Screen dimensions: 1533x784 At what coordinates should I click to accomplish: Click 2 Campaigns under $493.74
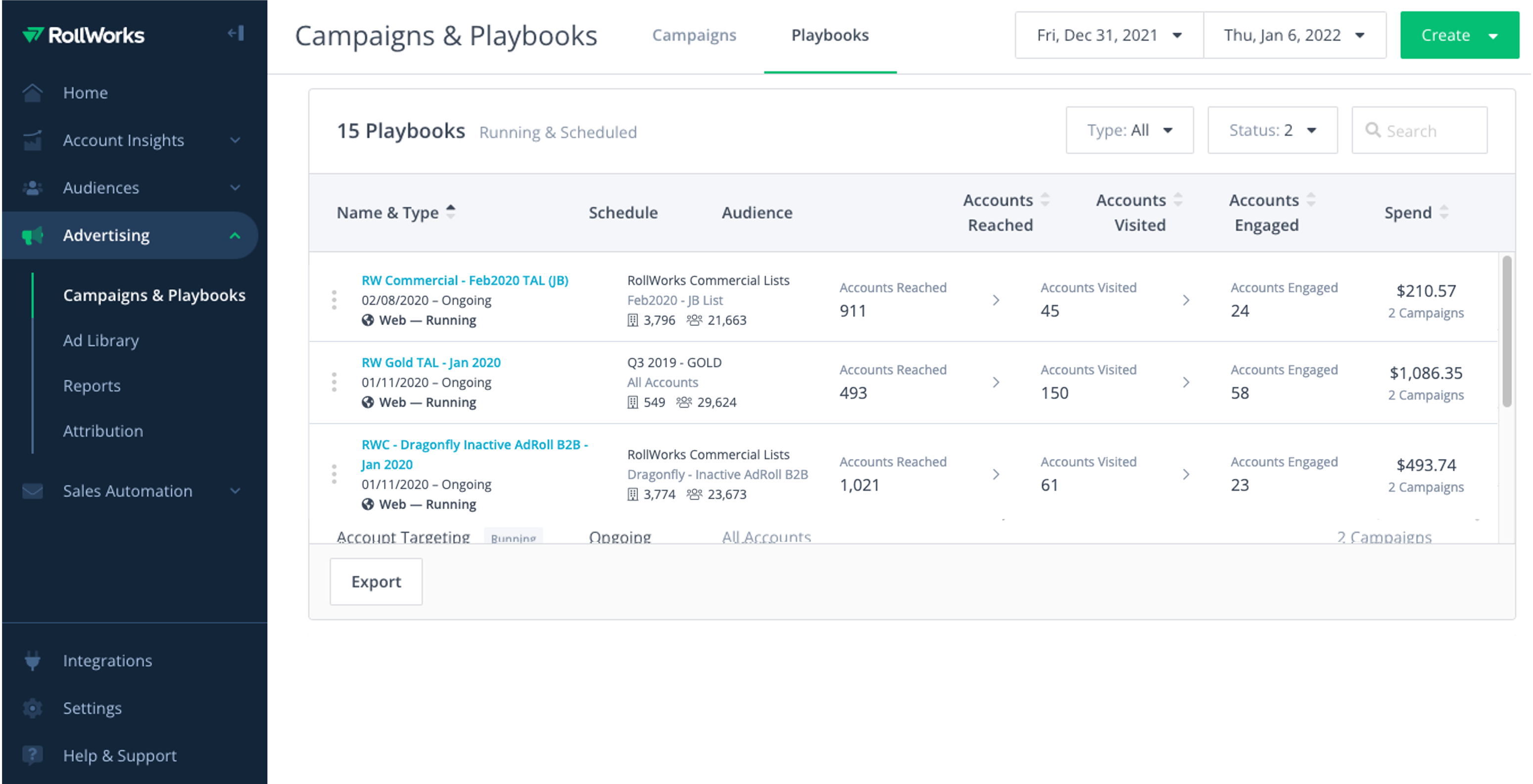[x=1426, y=488]
